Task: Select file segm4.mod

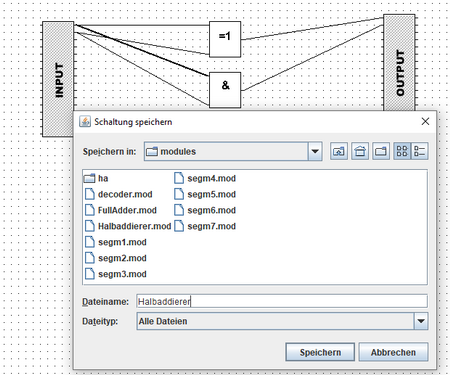Action: [x=205, y=178]
